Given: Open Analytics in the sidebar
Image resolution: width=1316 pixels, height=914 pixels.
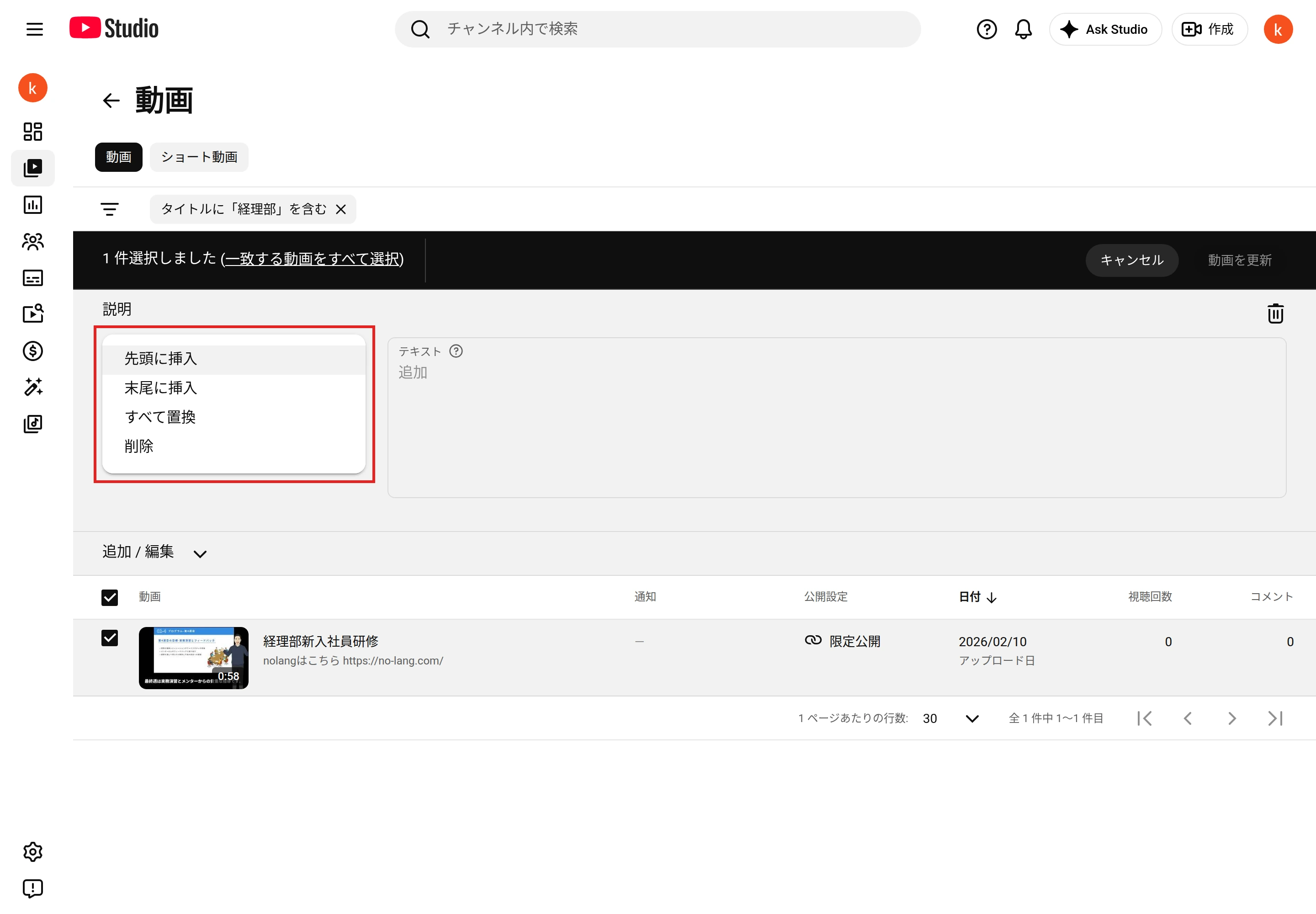Looking at the screenshot, I should (x=32, y=204).
